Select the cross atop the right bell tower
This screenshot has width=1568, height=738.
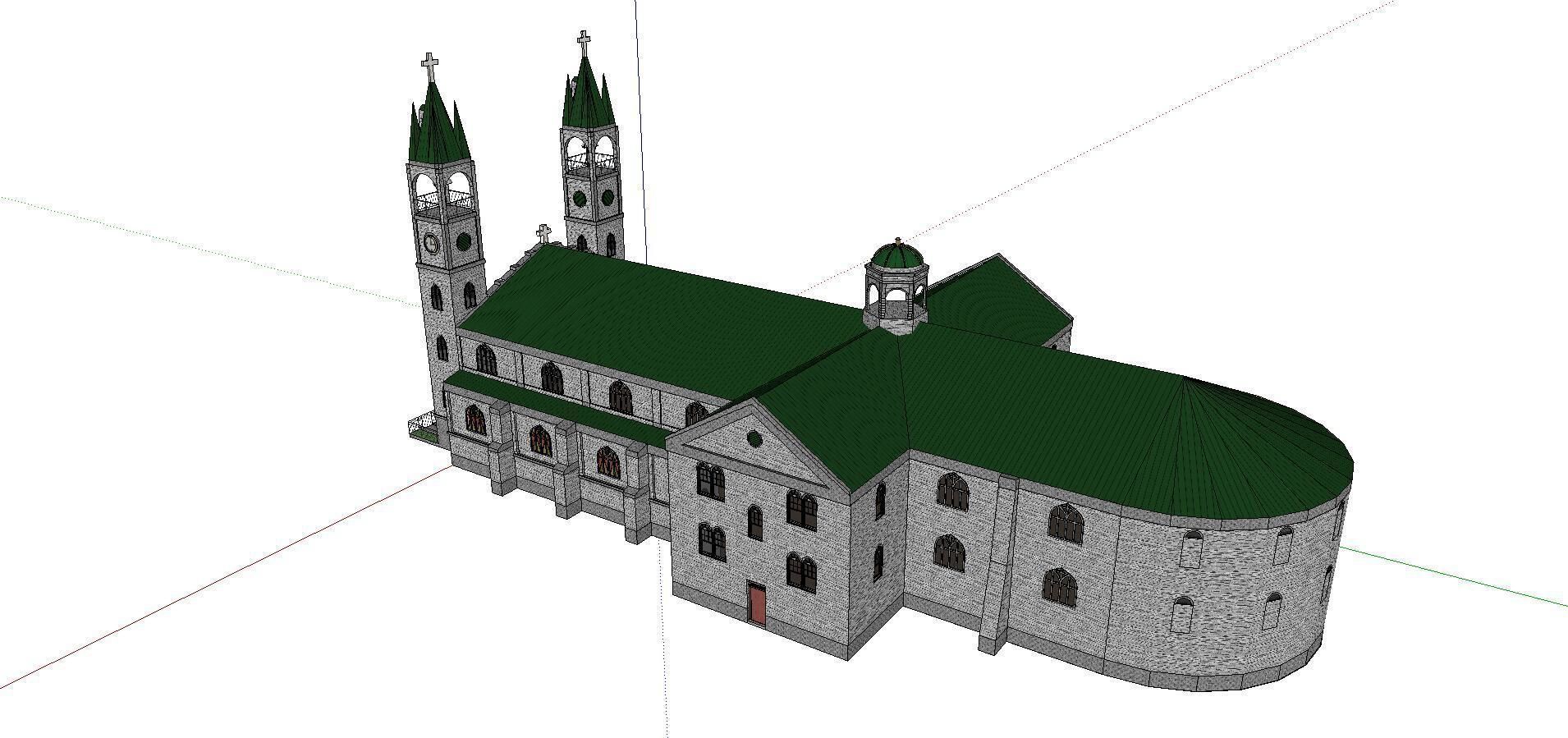click(584, 44)
